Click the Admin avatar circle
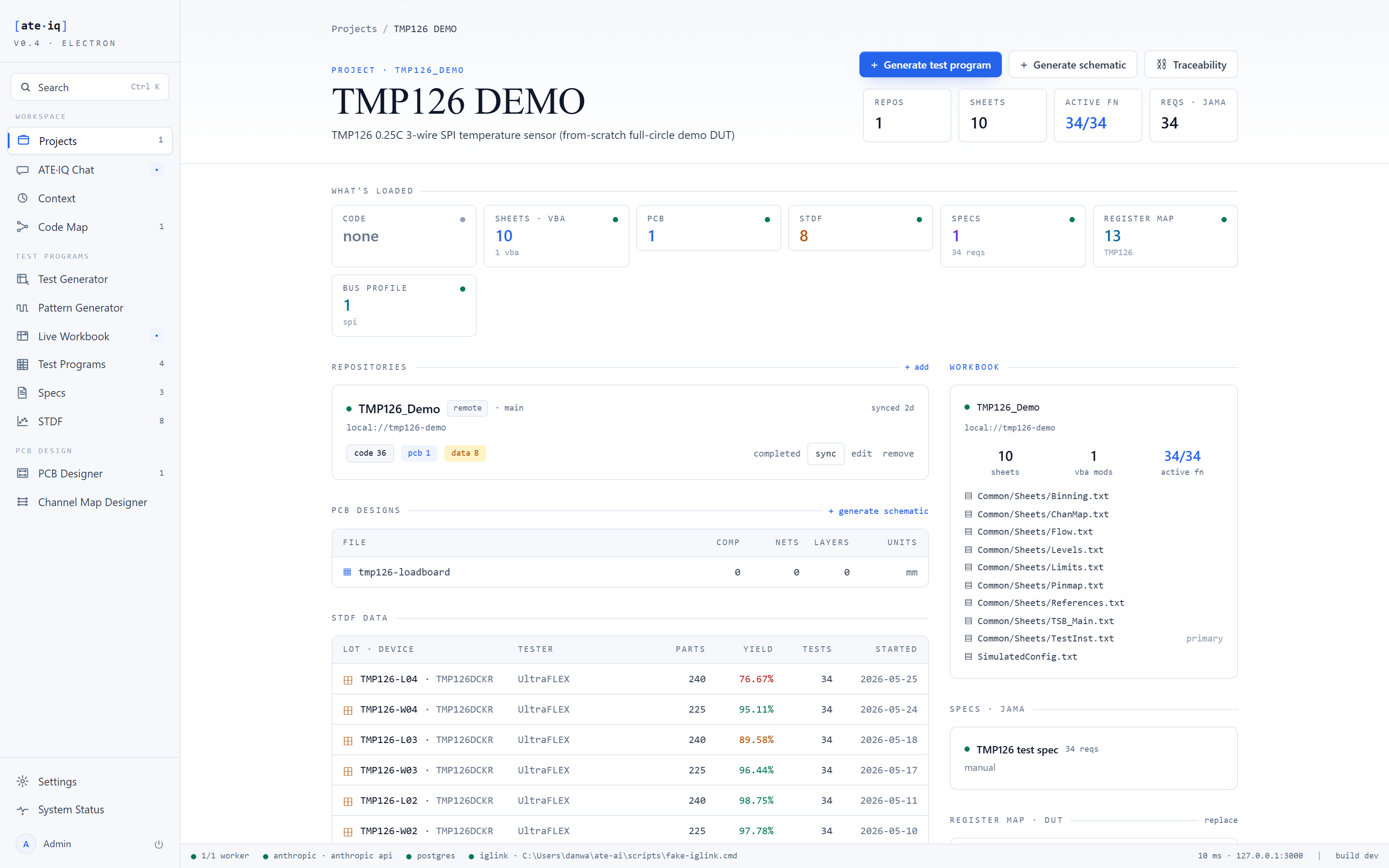Viewport: 1389px width, 868px height. pyautogui.click(x=26, y=844)
